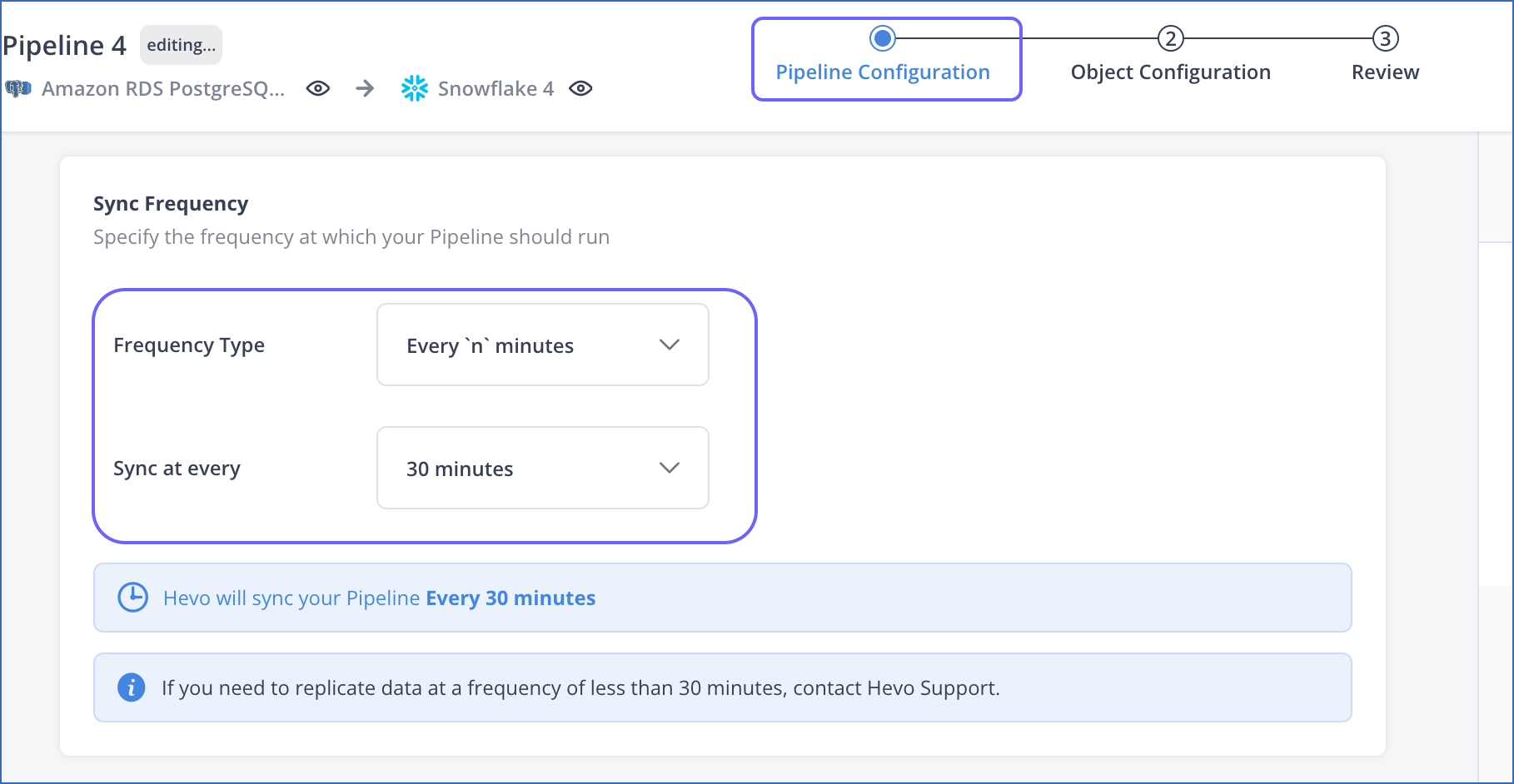The height and width of the screenshot is (784, 1514).
Task: Click the step 3 numbered circle
Action: (x=1384, y=37)
